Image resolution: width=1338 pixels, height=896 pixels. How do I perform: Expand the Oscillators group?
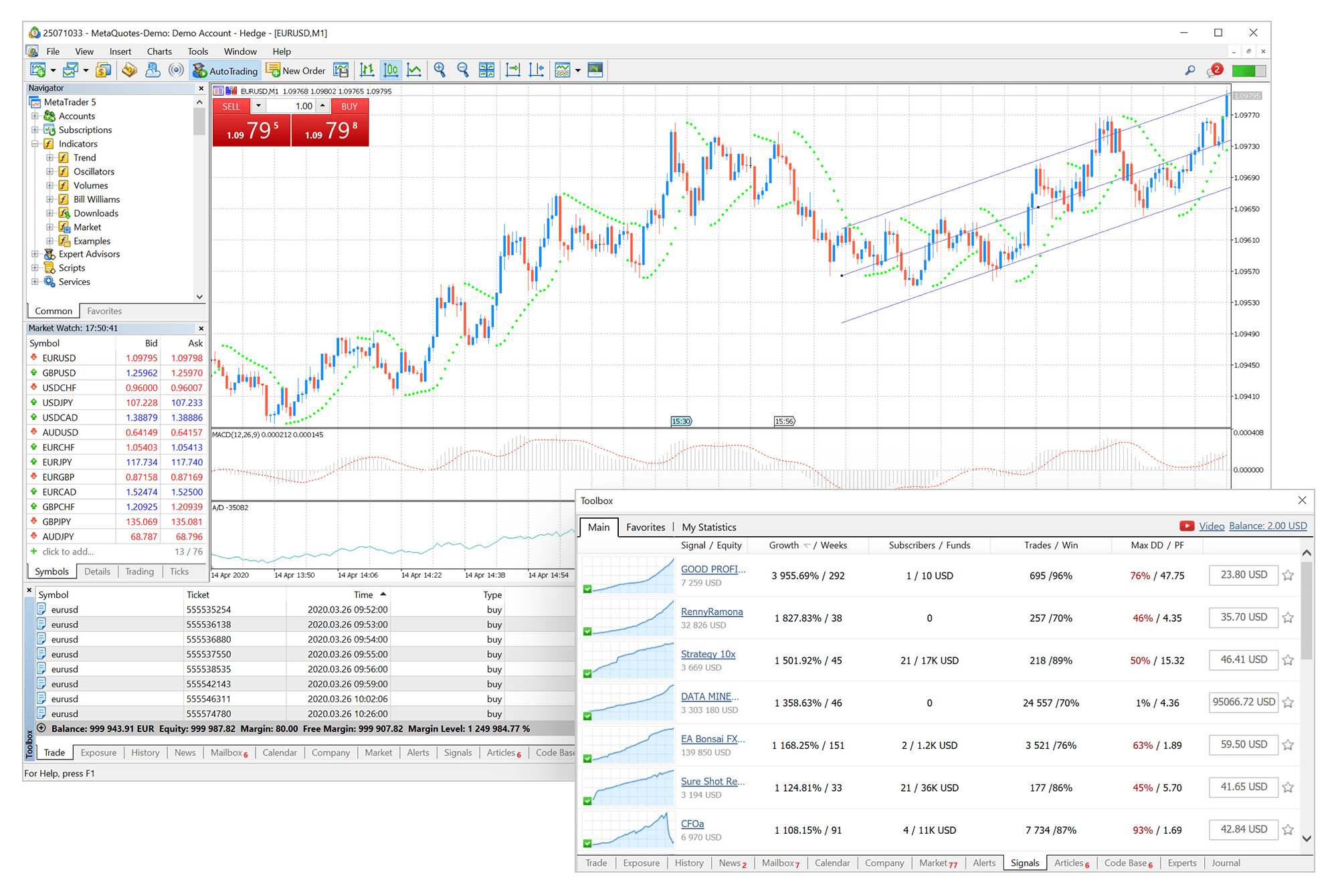[x=50, y=171]
